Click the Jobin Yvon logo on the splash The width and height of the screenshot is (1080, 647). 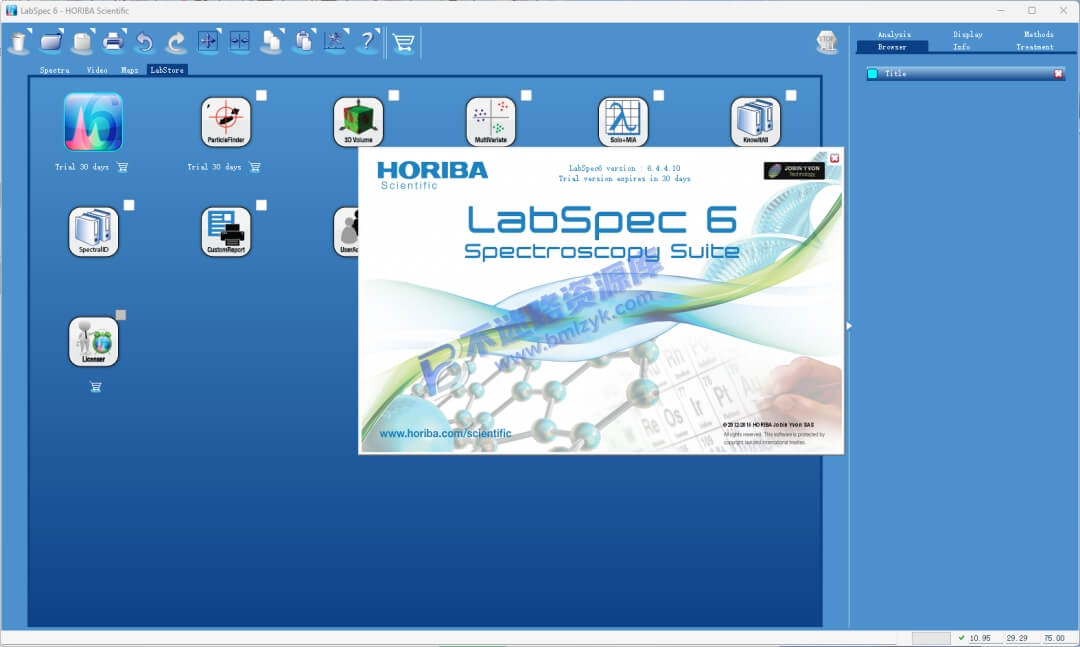tap(794, 170)
